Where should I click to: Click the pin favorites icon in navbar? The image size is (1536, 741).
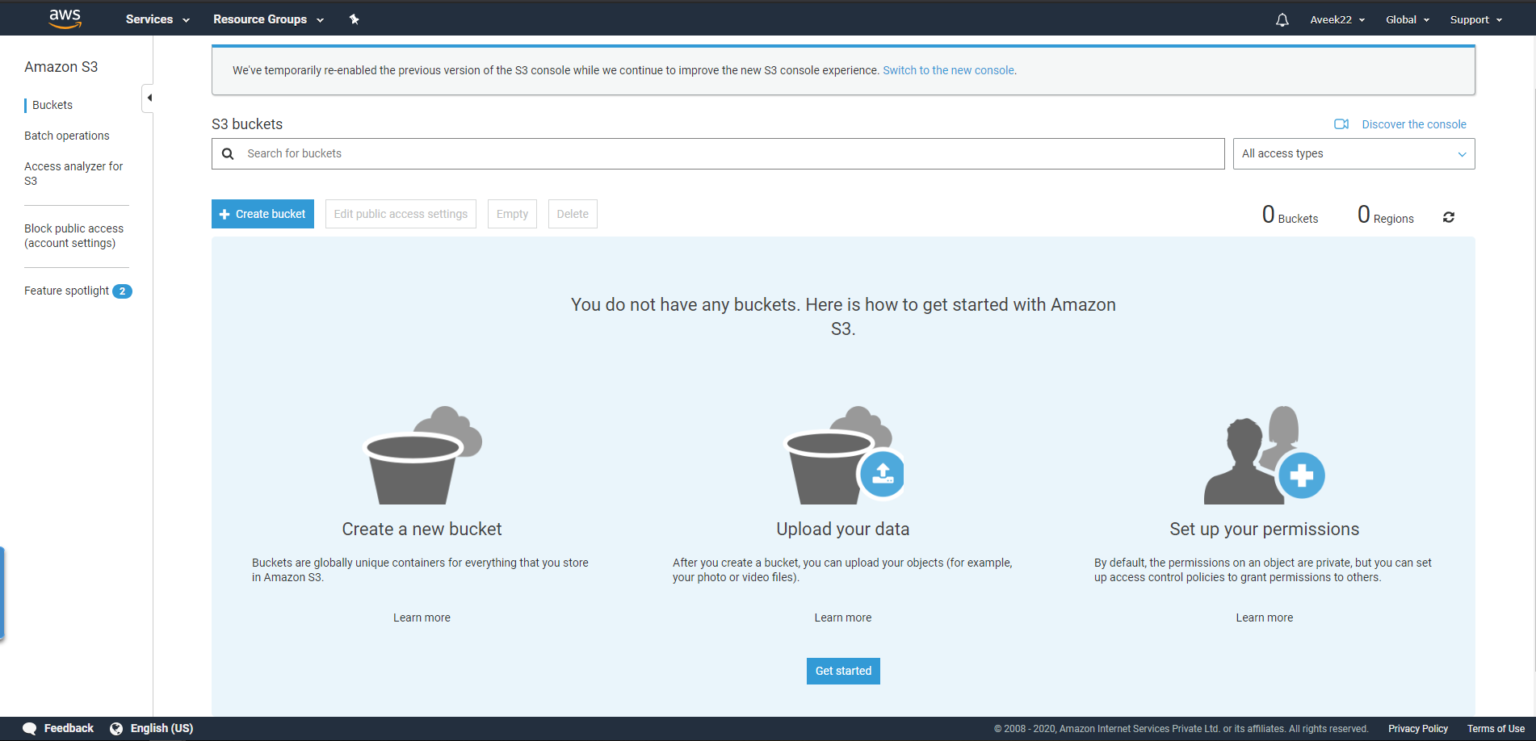tap(354, 18)
